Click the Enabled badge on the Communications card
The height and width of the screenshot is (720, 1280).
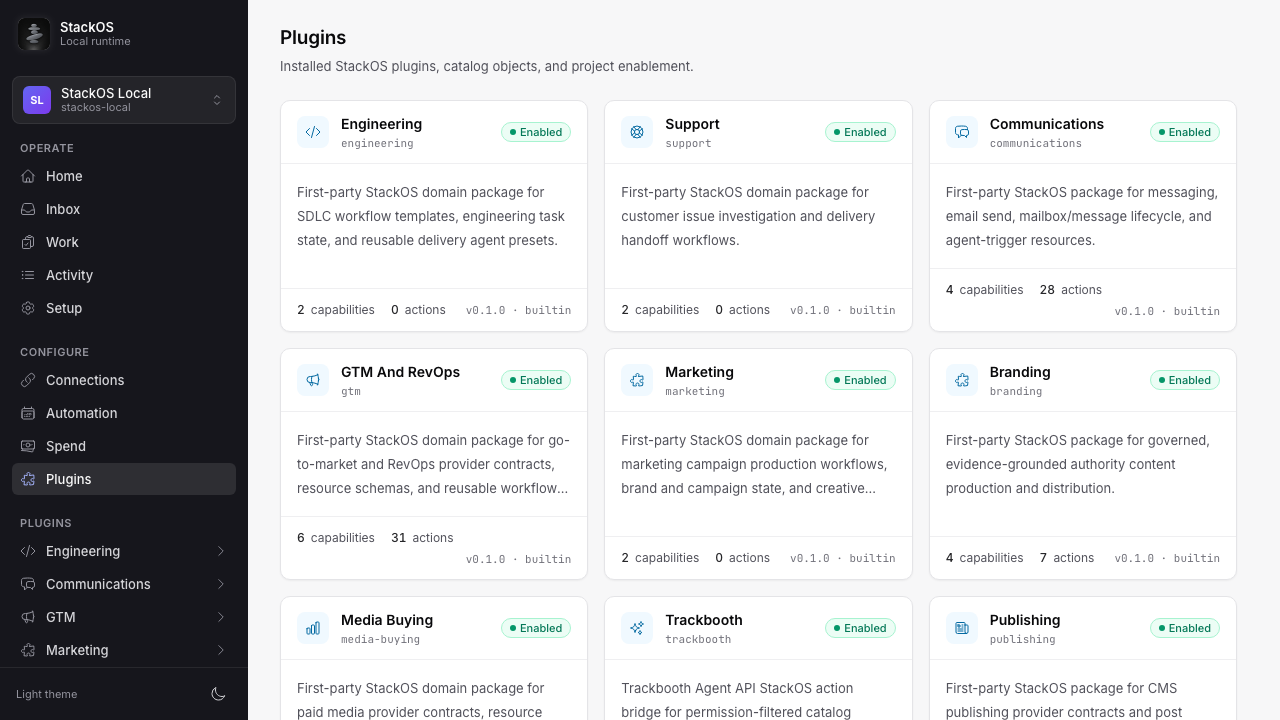(1185, 132)
